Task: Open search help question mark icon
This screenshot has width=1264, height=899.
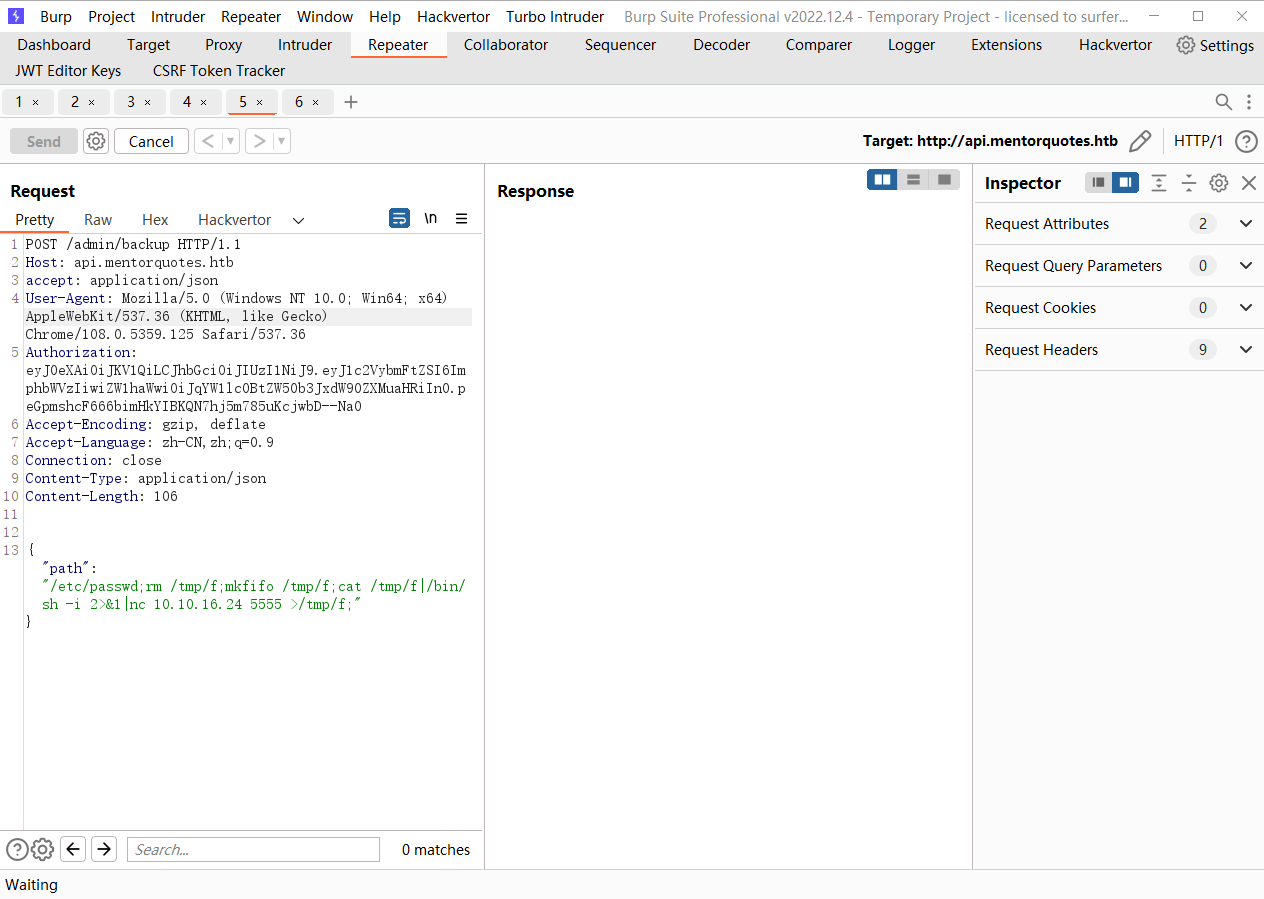Action: tap(17, 850)
